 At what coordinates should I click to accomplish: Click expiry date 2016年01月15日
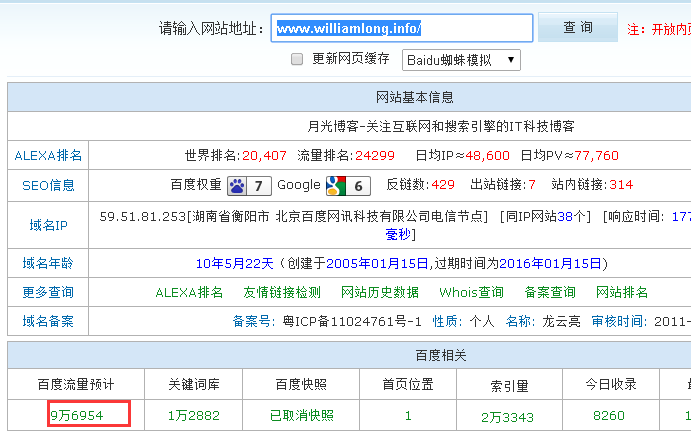(550, 264)
